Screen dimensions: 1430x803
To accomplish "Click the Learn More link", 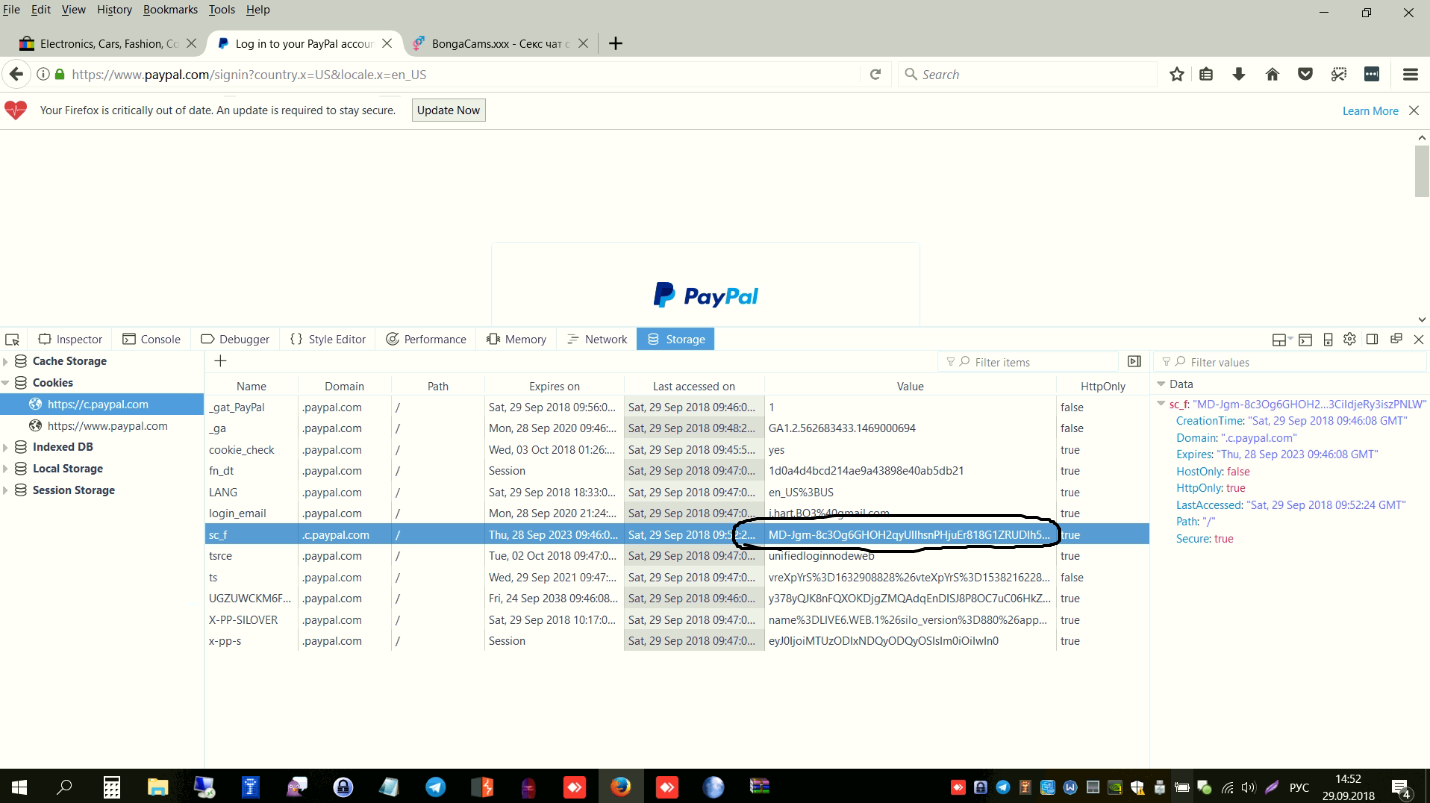I will pyautogui.click(x=1370, y=111).
